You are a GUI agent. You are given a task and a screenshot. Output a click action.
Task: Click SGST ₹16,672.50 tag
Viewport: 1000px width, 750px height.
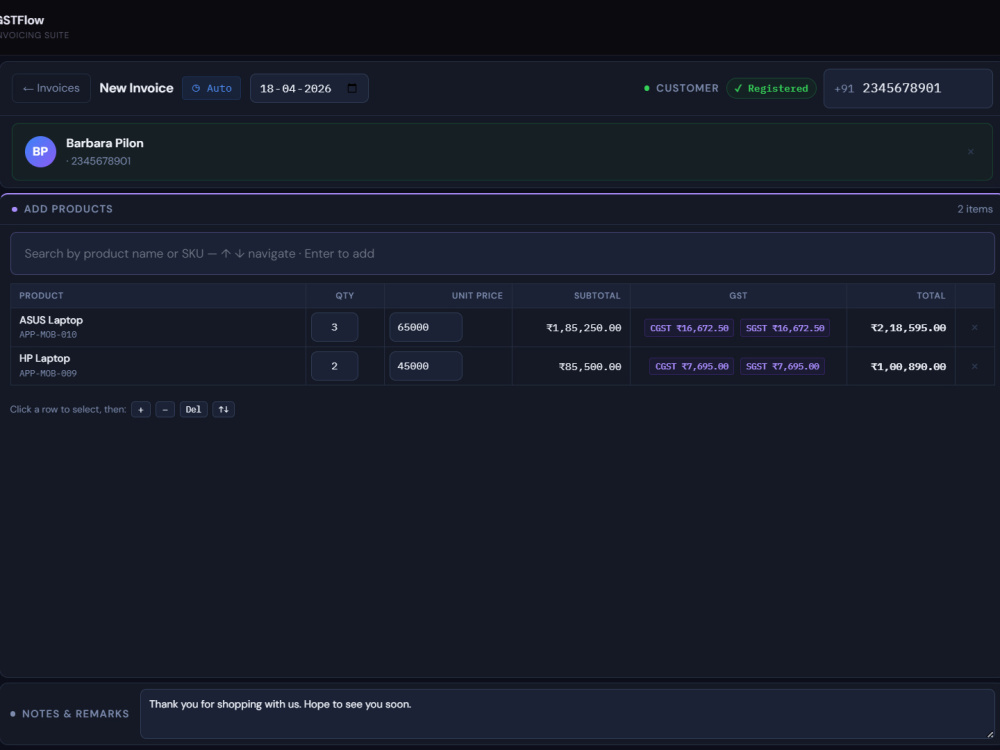tap(784, 328)
